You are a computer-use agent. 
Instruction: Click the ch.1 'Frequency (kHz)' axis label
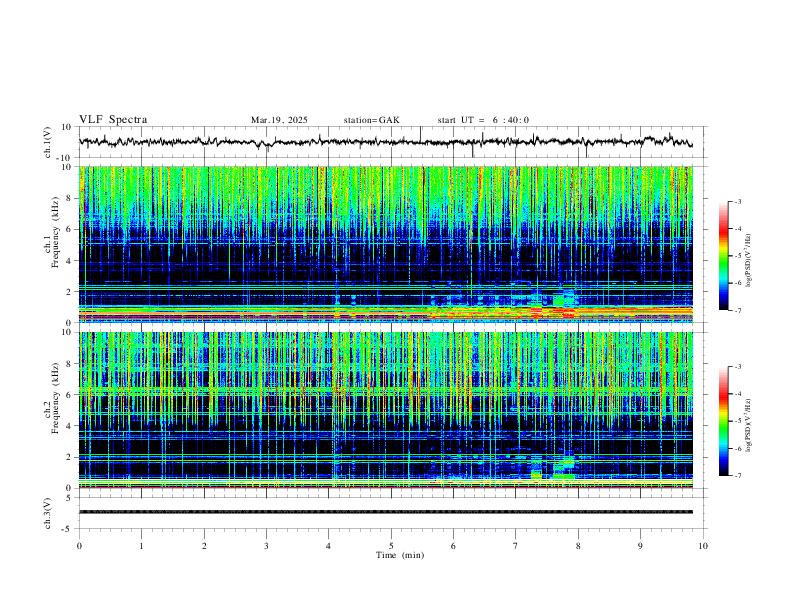[56, 233]
